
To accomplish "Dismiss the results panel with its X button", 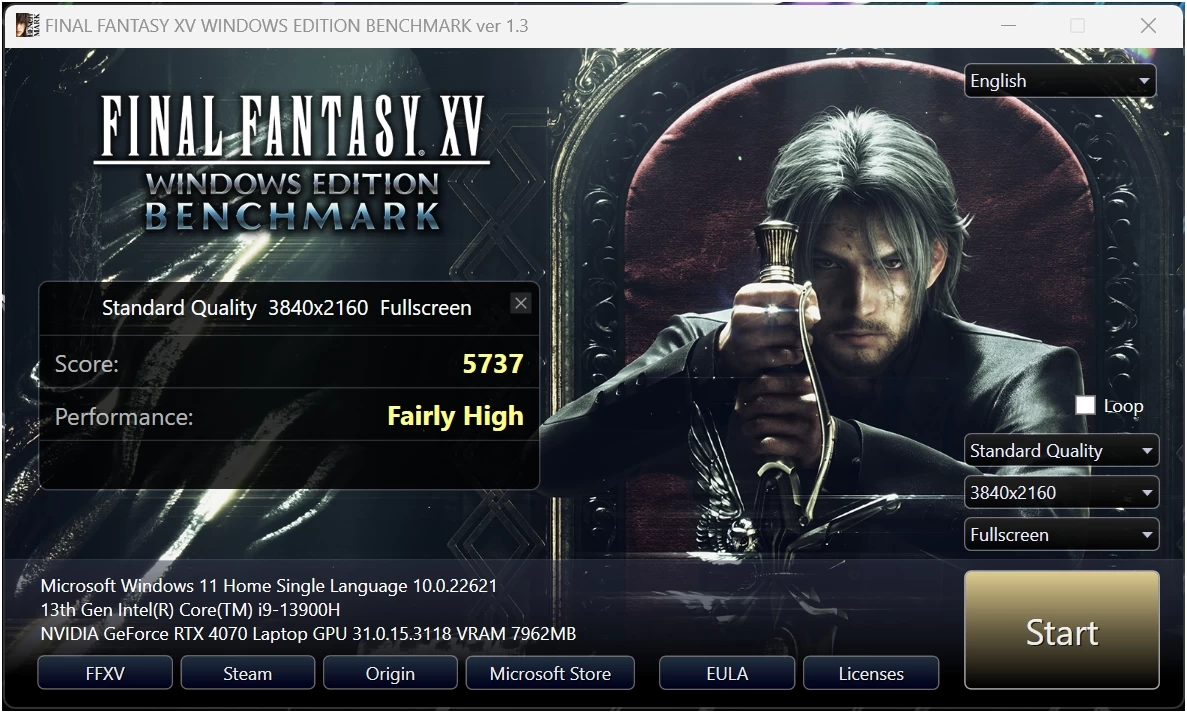I will tap(521, 304).
